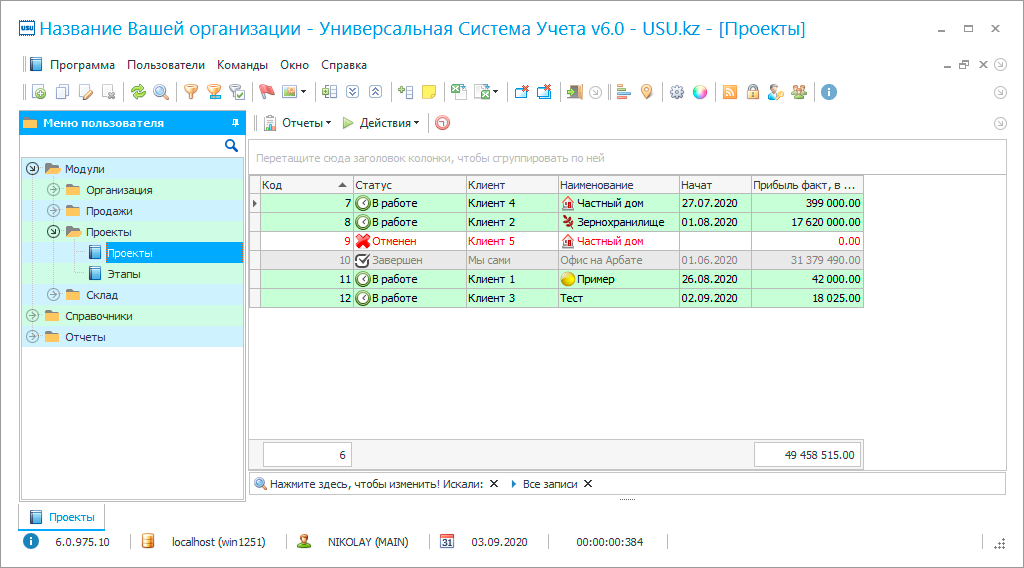This screenshot has width=1024, height=568.
Task: Click the double-chevron up collapse-all icon
Action: pos(376,92)
